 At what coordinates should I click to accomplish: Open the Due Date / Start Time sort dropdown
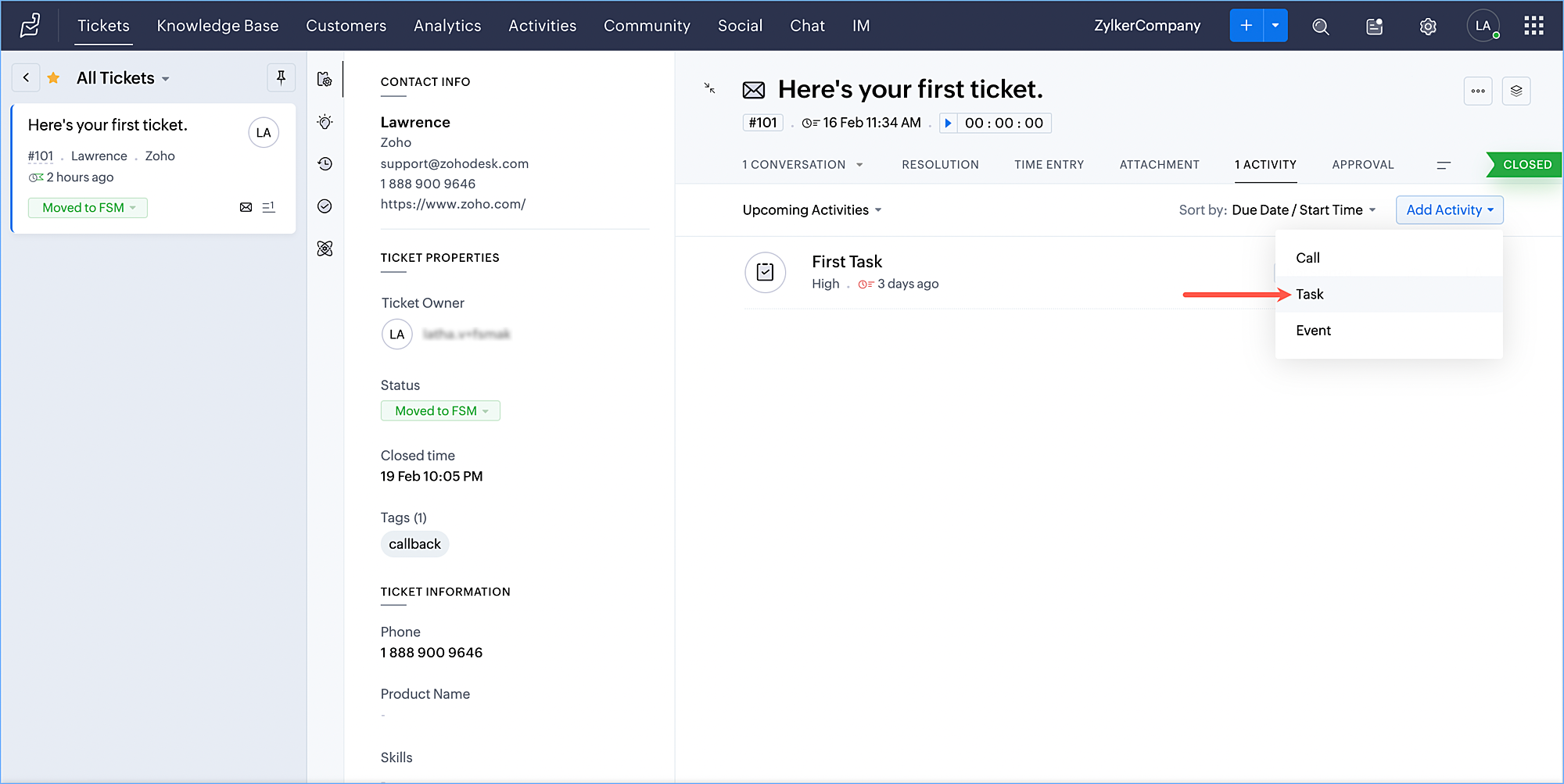[x=1304, y=210]
